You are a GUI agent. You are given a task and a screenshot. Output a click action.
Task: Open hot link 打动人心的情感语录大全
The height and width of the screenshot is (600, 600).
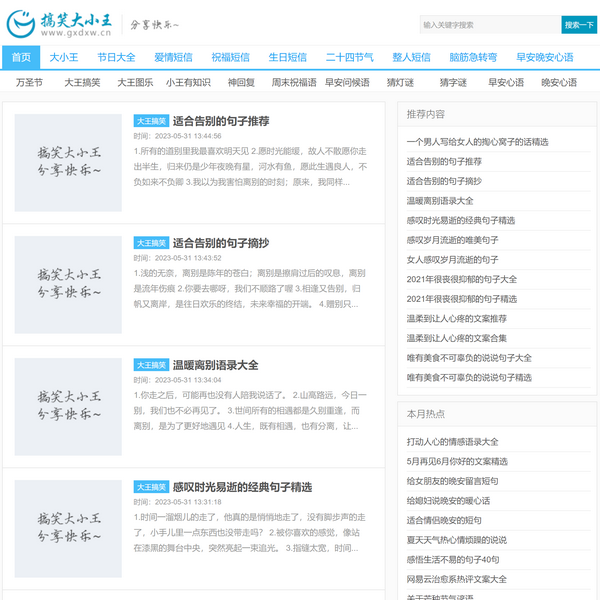(452, 441)
